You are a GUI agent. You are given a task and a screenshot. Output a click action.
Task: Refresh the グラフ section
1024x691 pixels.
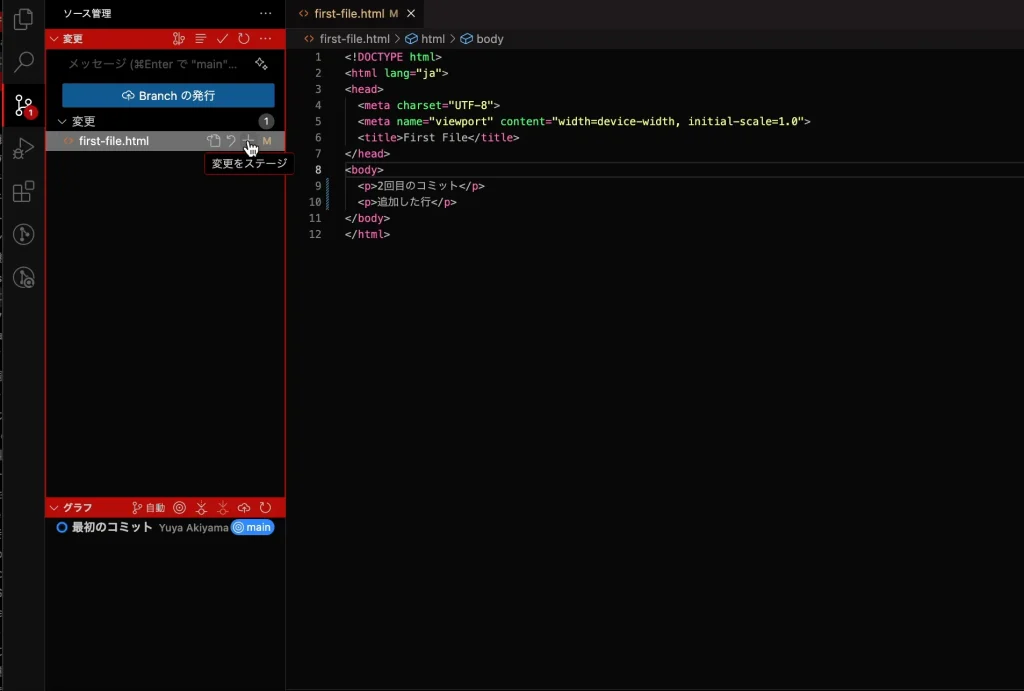click(265, 507)
